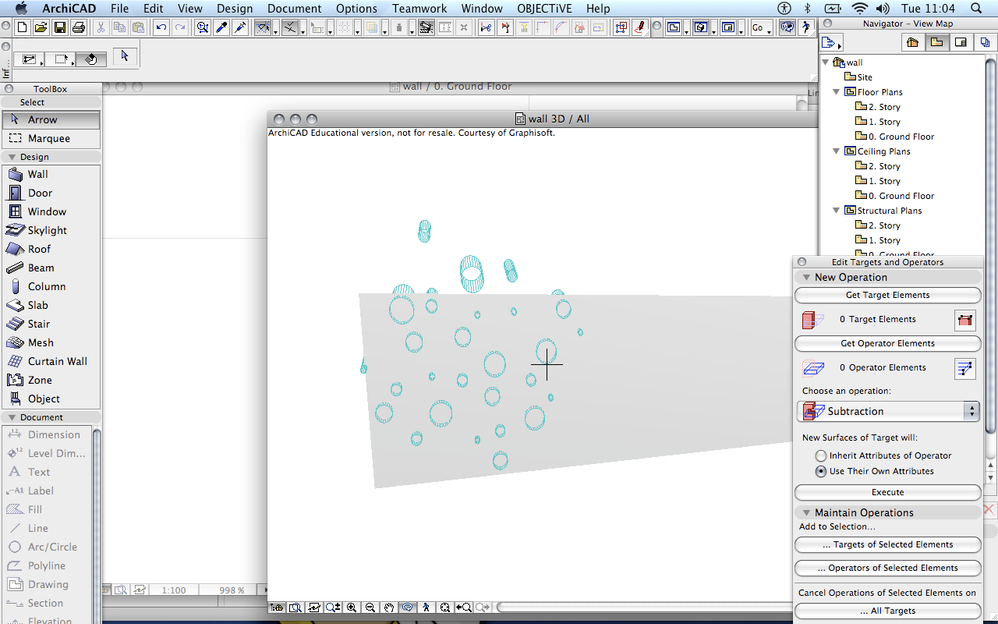Toggle the quick selection magnet button
998x624 pixels.
(x=91, y=59)
